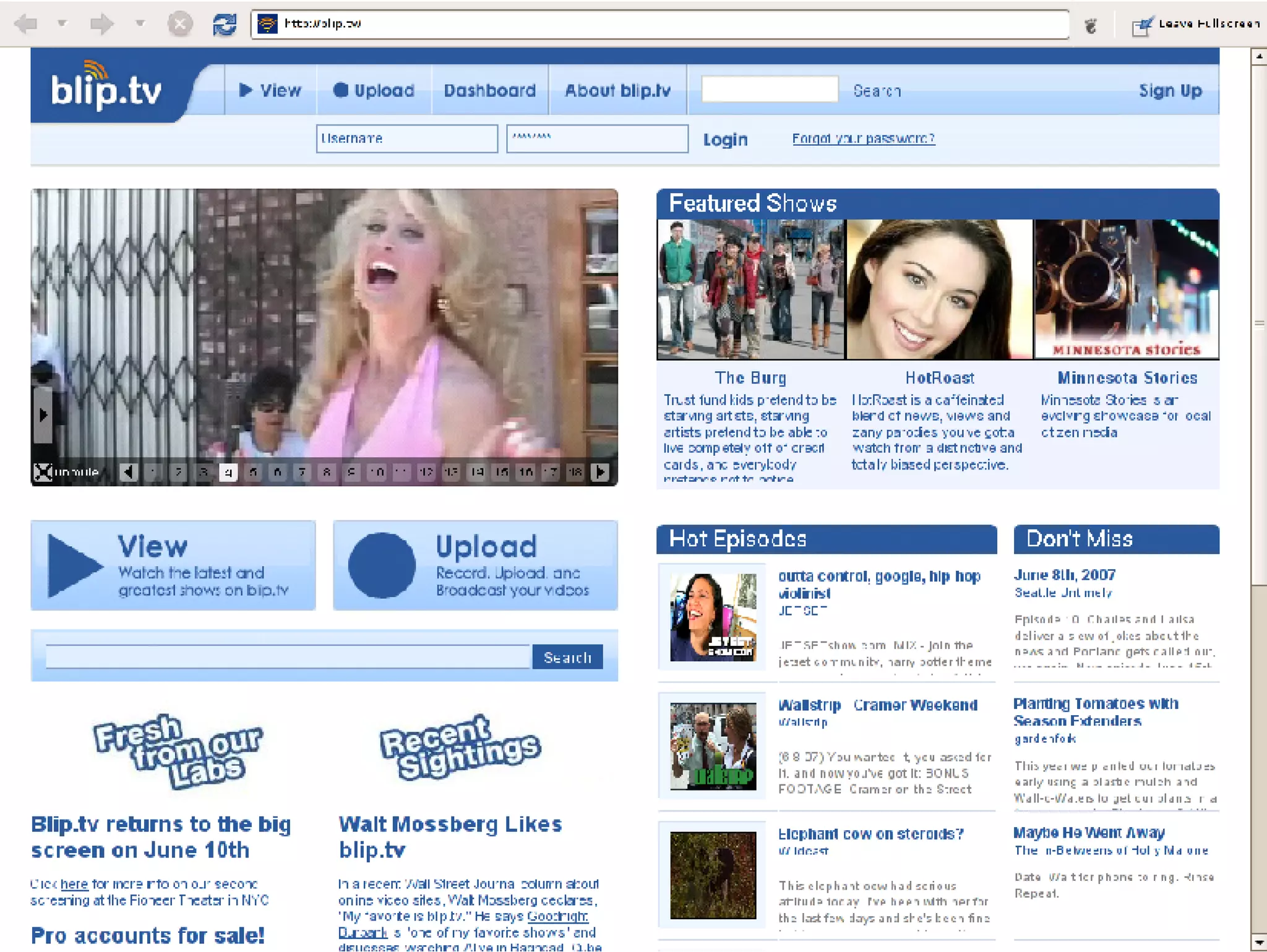Expand the side play tab on video
The image size is (1267, 952).
(x=43, y=415)
